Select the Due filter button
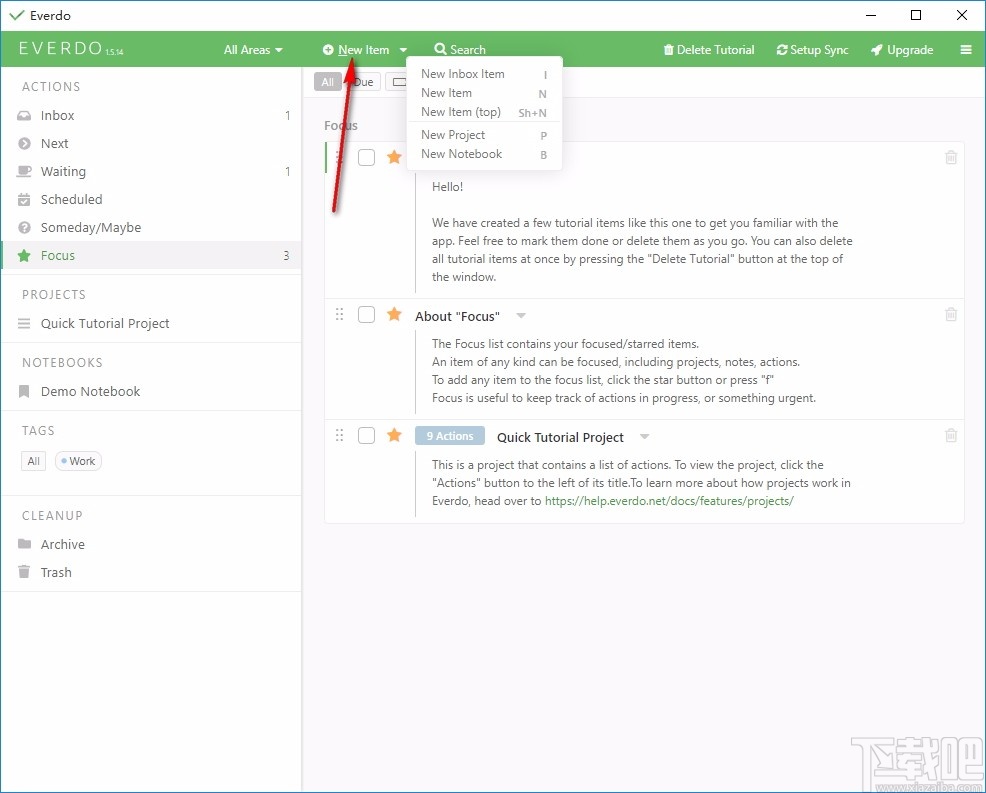Viewport: 986px width, 793px height. tap(363, 82)
